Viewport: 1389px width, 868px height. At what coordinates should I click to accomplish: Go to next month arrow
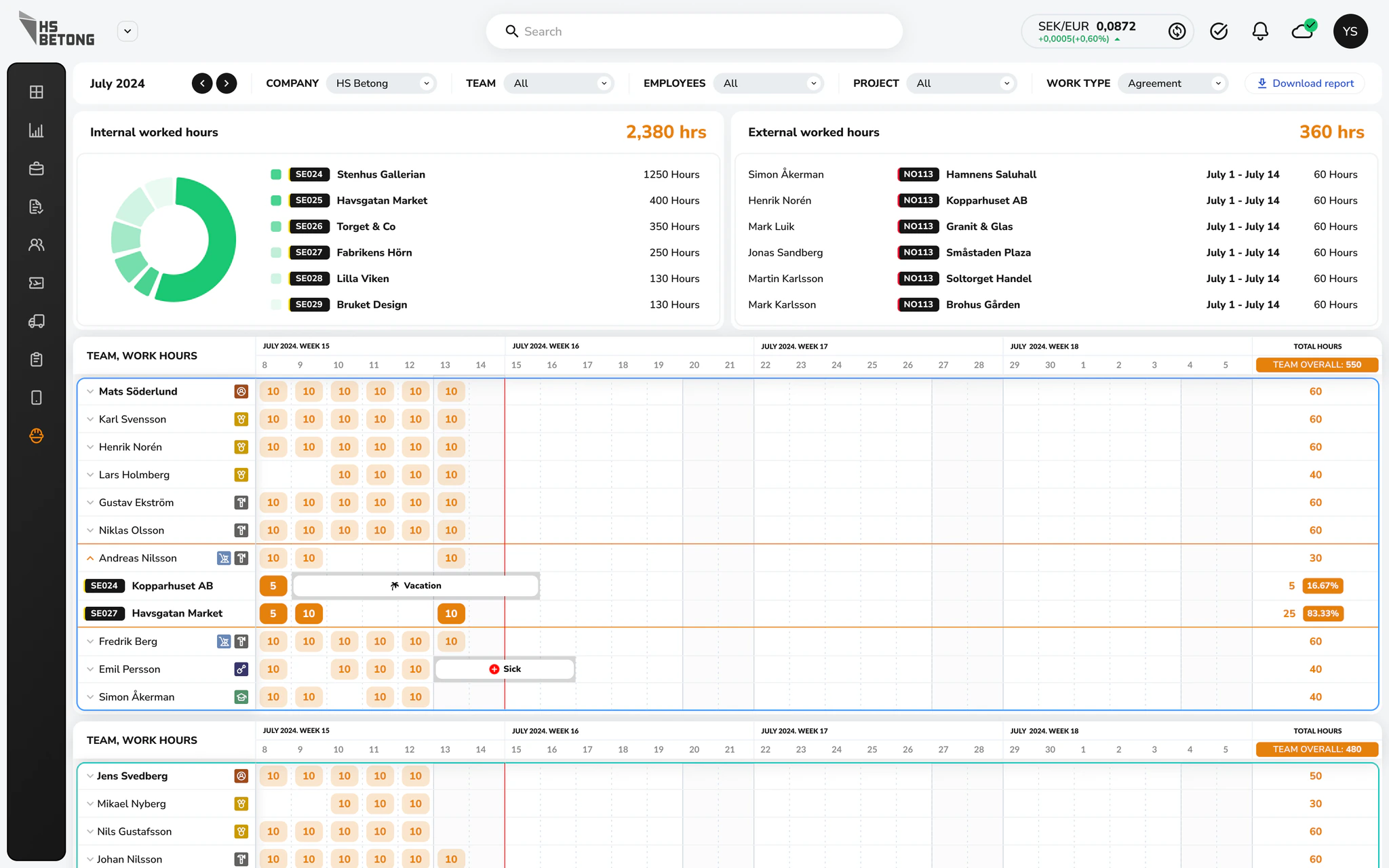(x=227, y=83)
